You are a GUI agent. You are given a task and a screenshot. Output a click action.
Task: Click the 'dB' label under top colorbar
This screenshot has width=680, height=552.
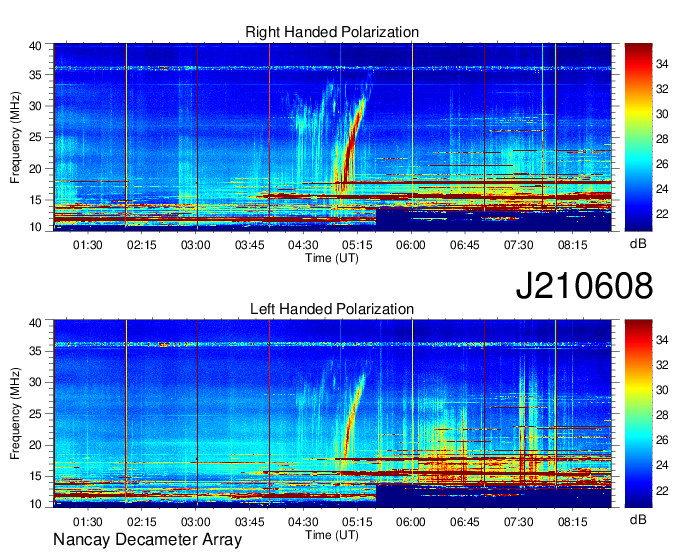[x=638, y=244]
